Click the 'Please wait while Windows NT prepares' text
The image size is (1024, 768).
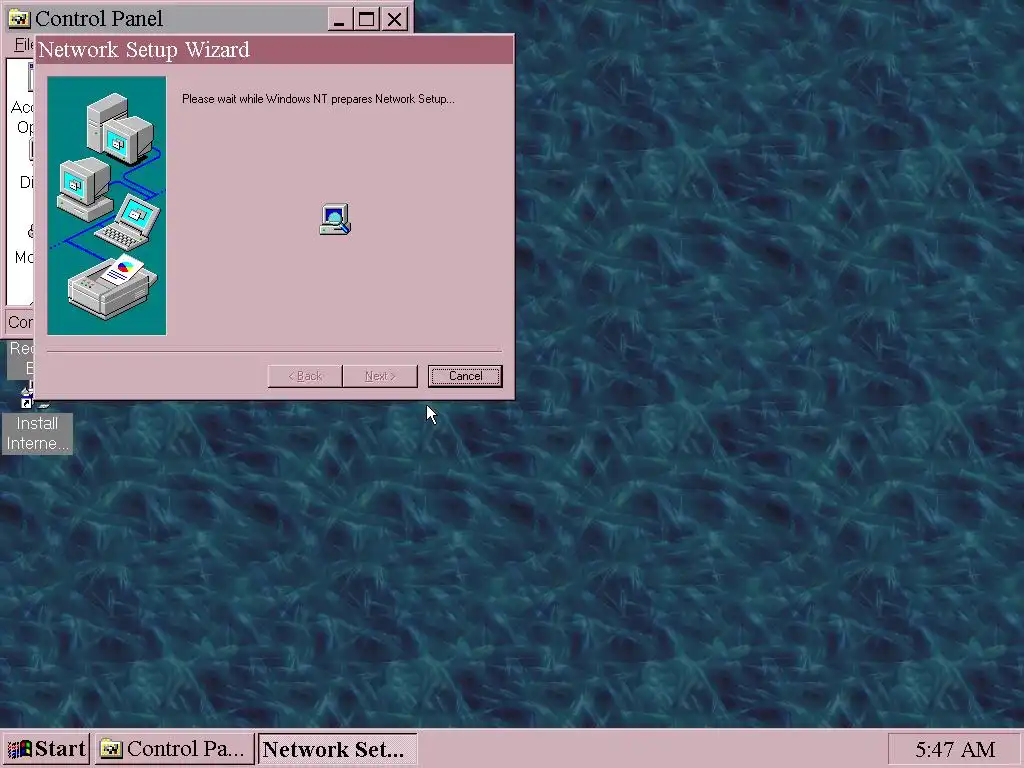[318, 99]
